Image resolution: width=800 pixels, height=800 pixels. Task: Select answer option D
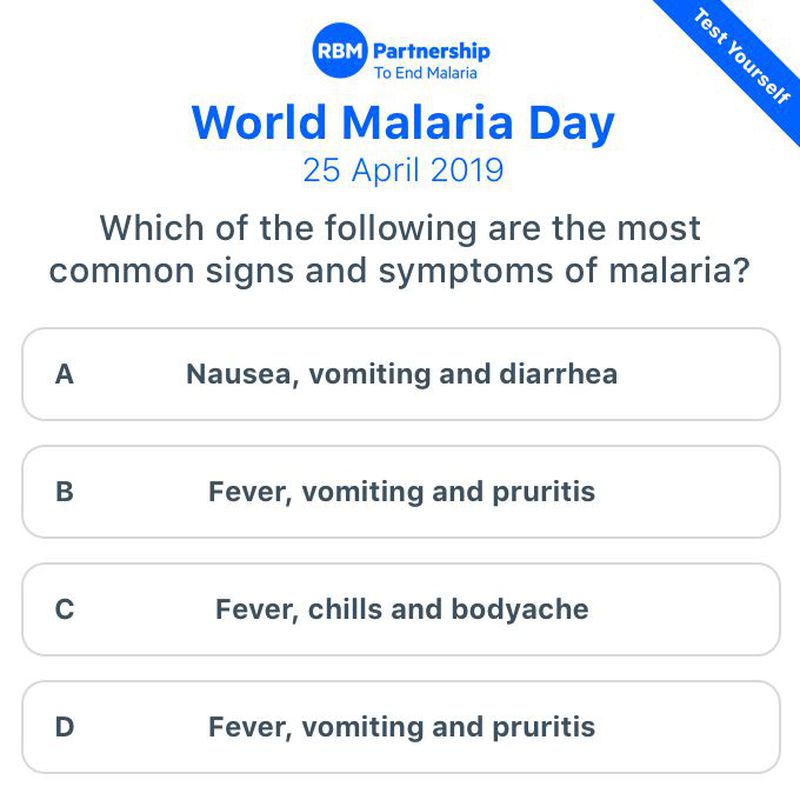[400, 727]
